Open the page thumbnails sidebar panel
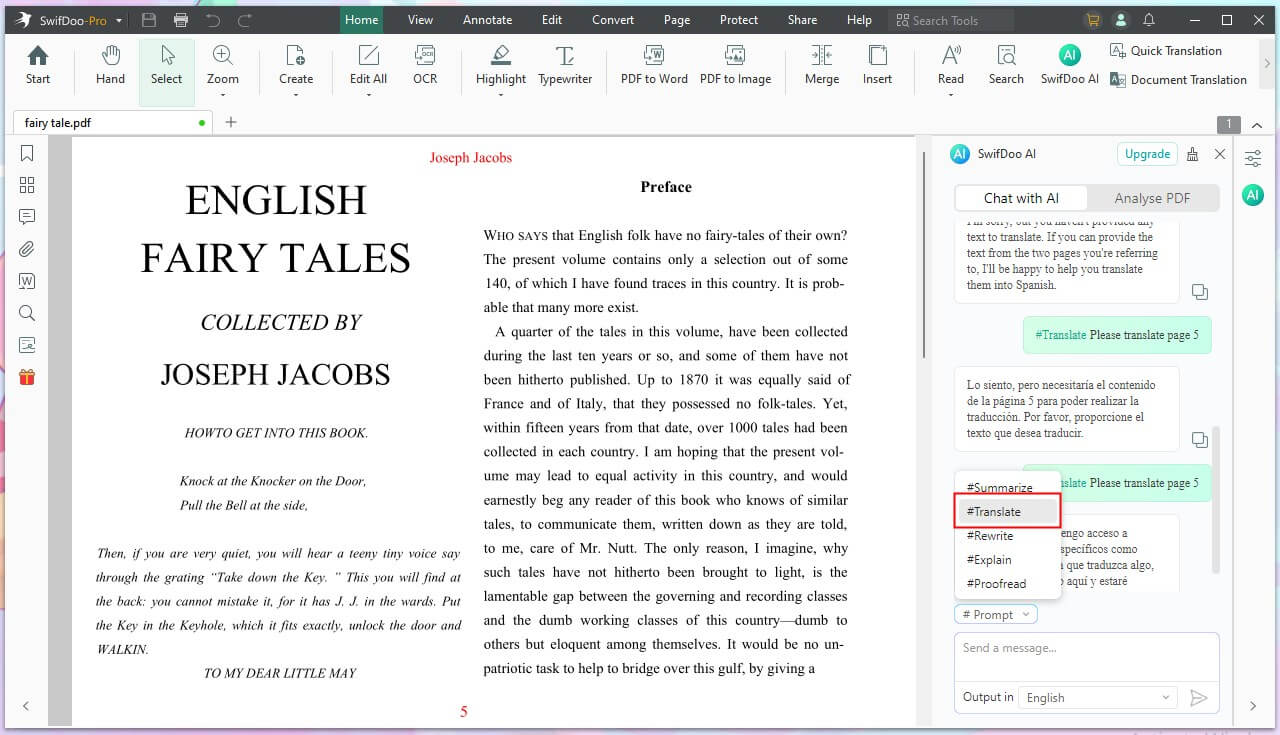1280x735 pixels. click(x=27, y=185)
